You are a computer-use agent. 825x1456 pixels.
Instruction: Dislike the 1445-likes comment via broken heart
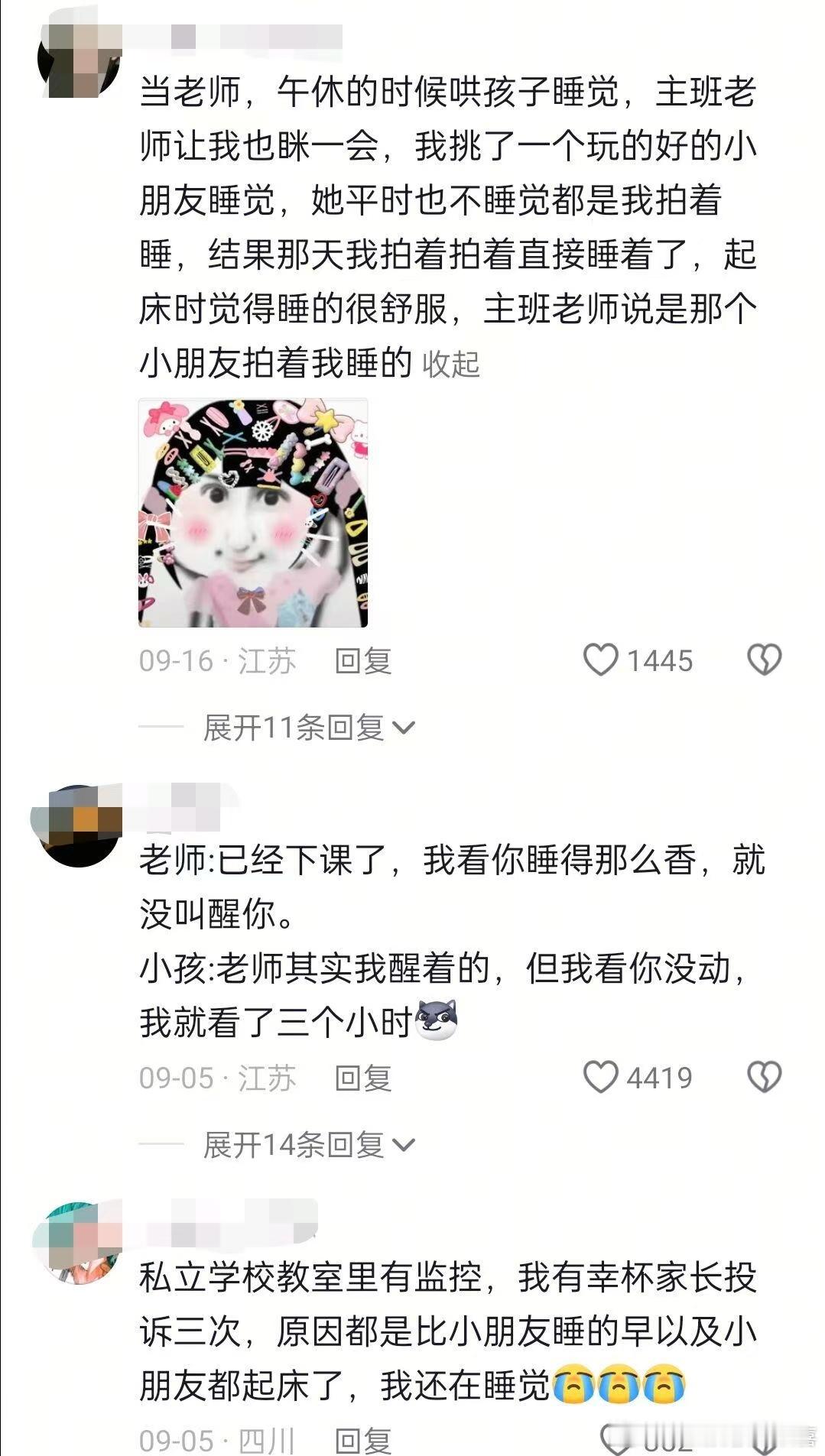764,660
